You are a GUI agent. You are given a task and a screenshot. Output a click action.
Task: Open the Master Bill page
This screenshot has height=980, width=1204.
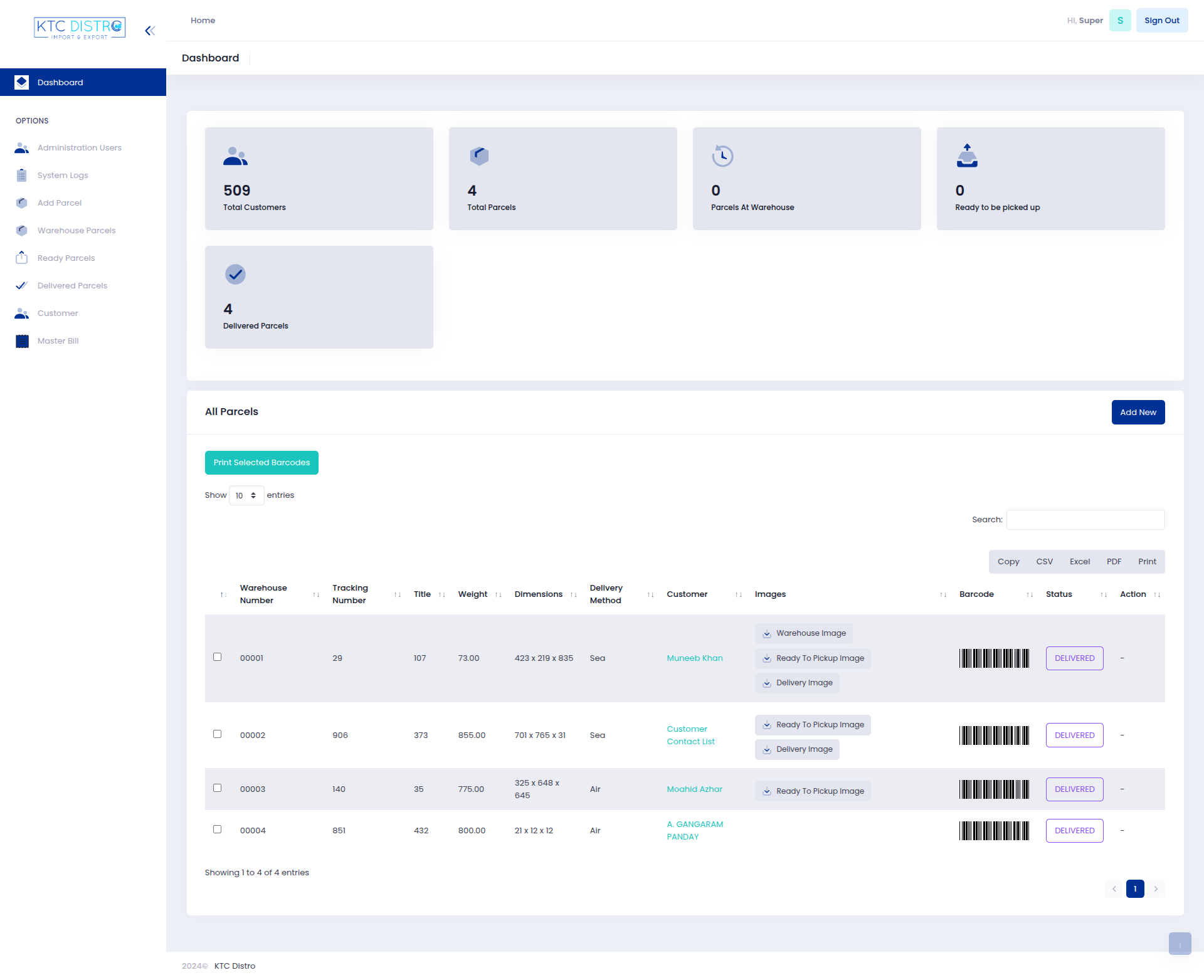click(x=57, y=340)
